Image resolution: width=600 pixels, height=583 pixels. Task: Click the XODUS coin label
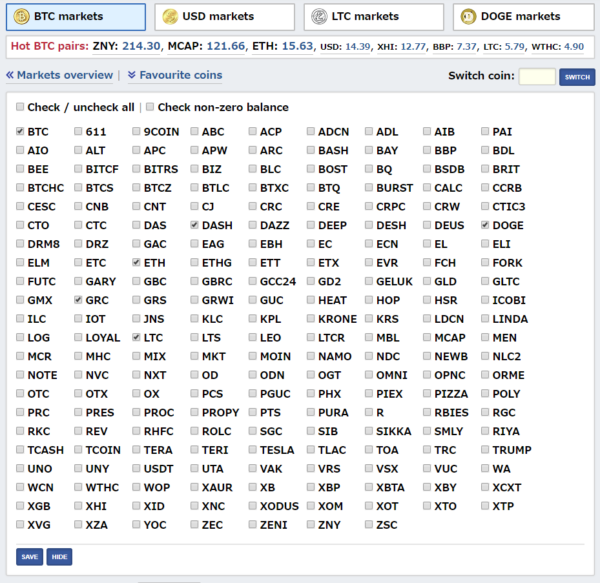[x=279, y=506]
